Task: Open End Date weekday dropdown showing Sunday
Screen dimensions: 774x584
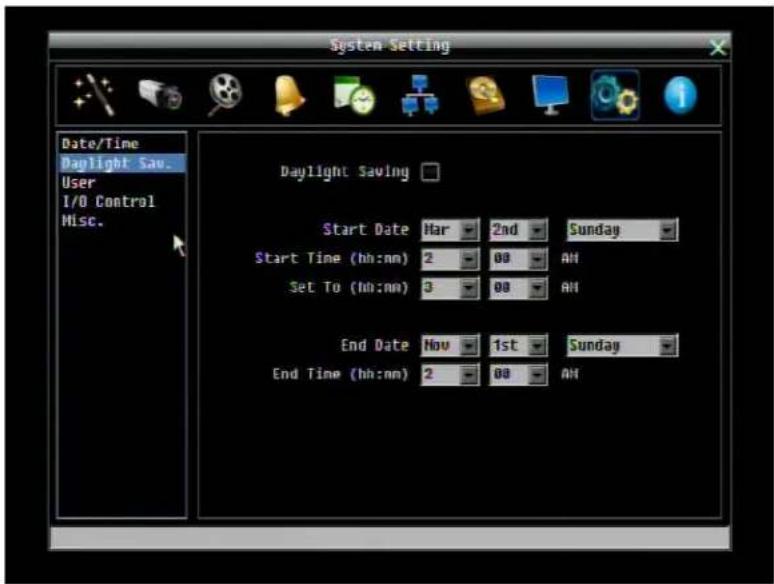Action: [622, 345]
